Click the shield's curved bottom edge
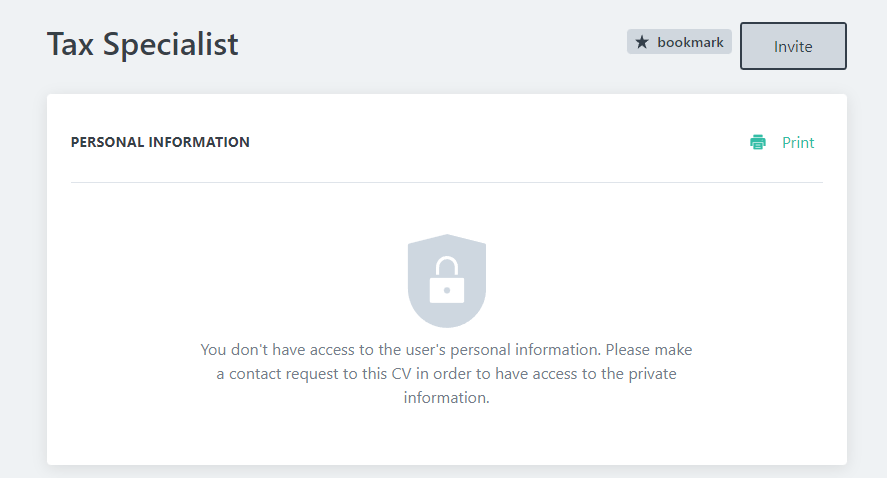This screenshot has width=887, height=478. (x=447, y=322)
